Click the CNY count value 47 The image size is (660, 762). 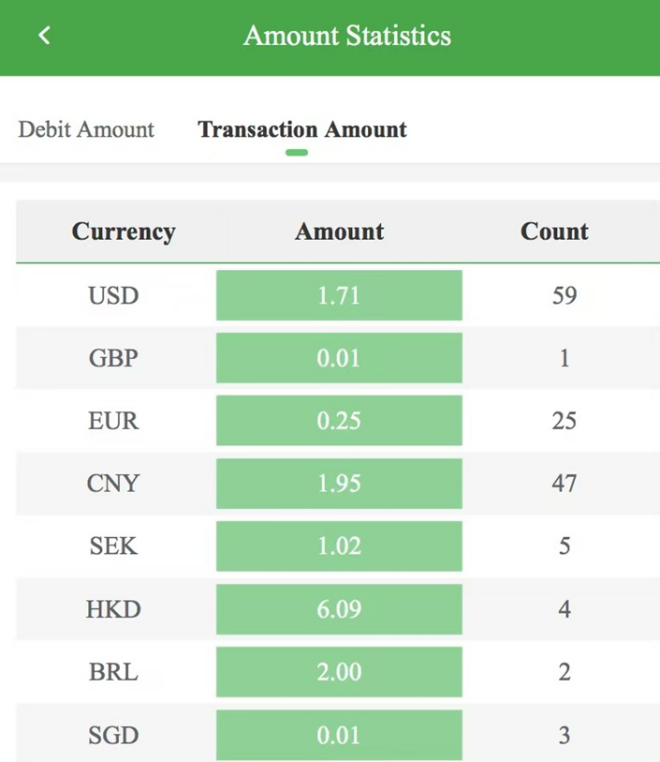[564, 484]
